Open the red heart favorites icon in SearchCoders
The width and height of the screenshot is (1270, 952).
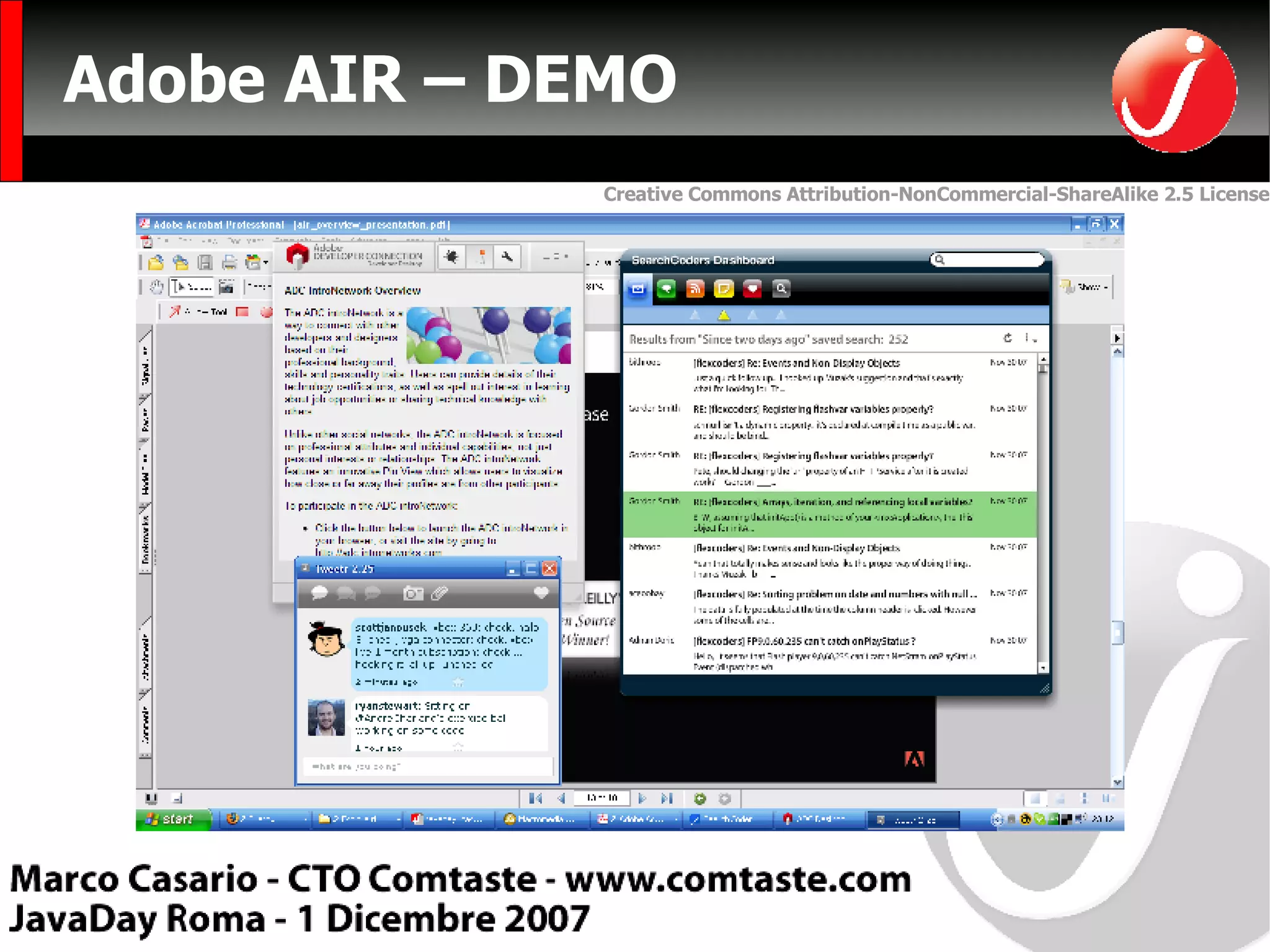[752, 289]
